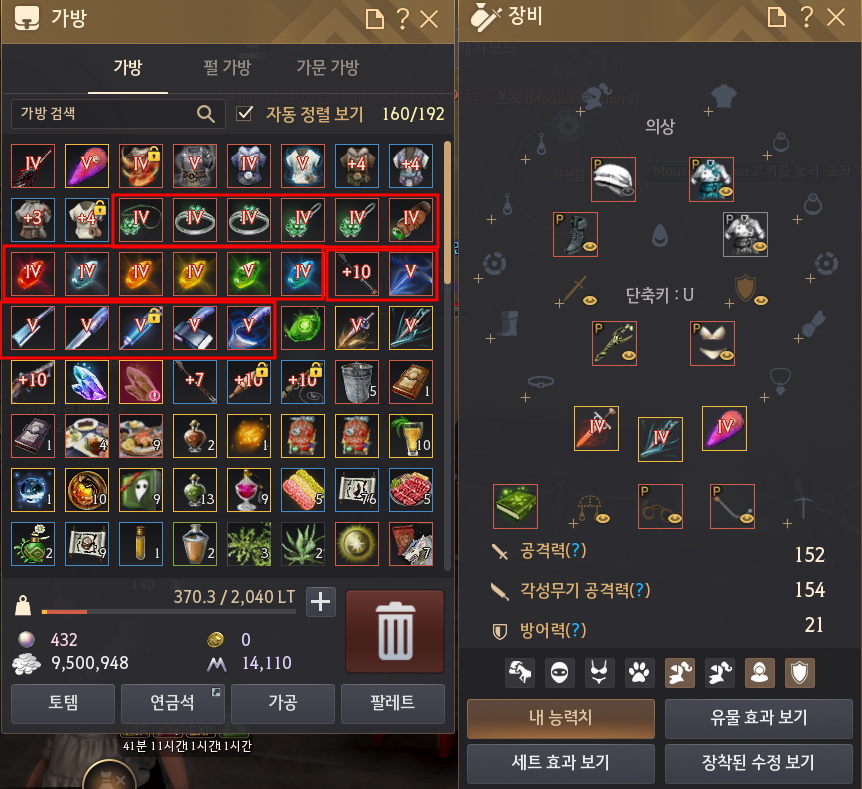Click the raw meat platter item
Screen dimensions: 862x789
411,490
